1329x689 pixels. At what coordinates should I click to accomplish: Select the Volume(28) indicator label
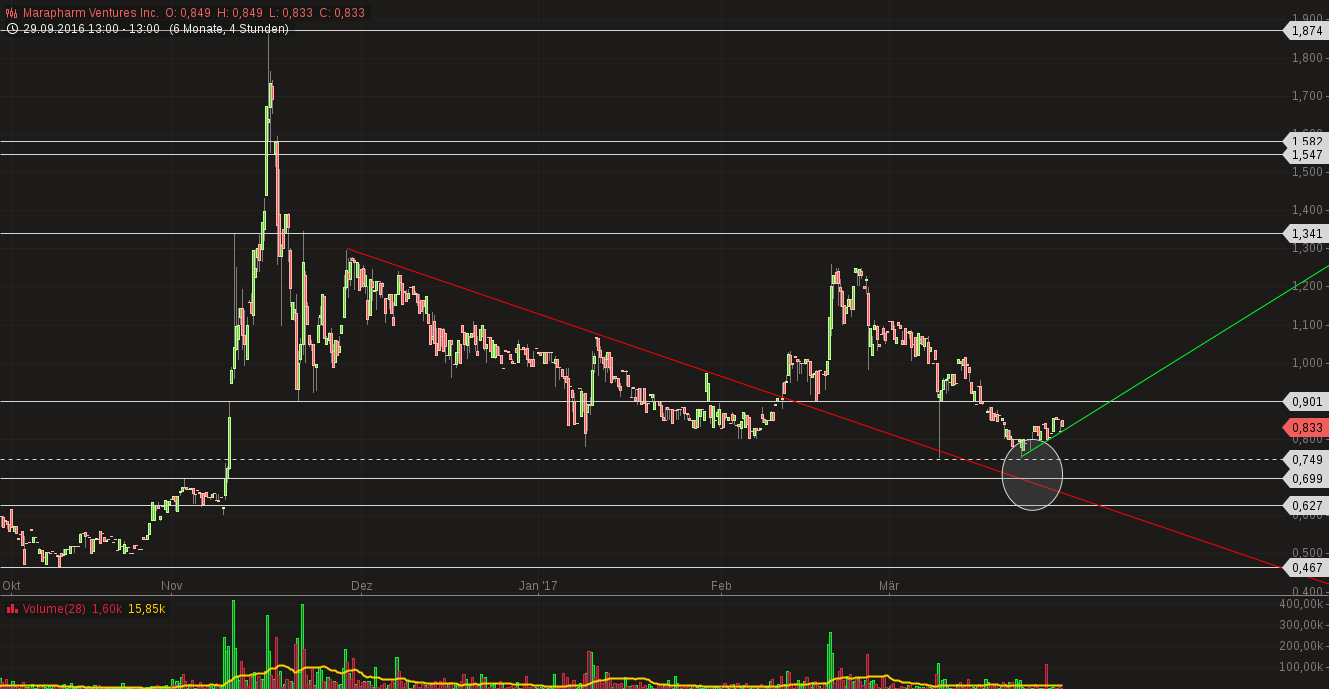(50, 609)
